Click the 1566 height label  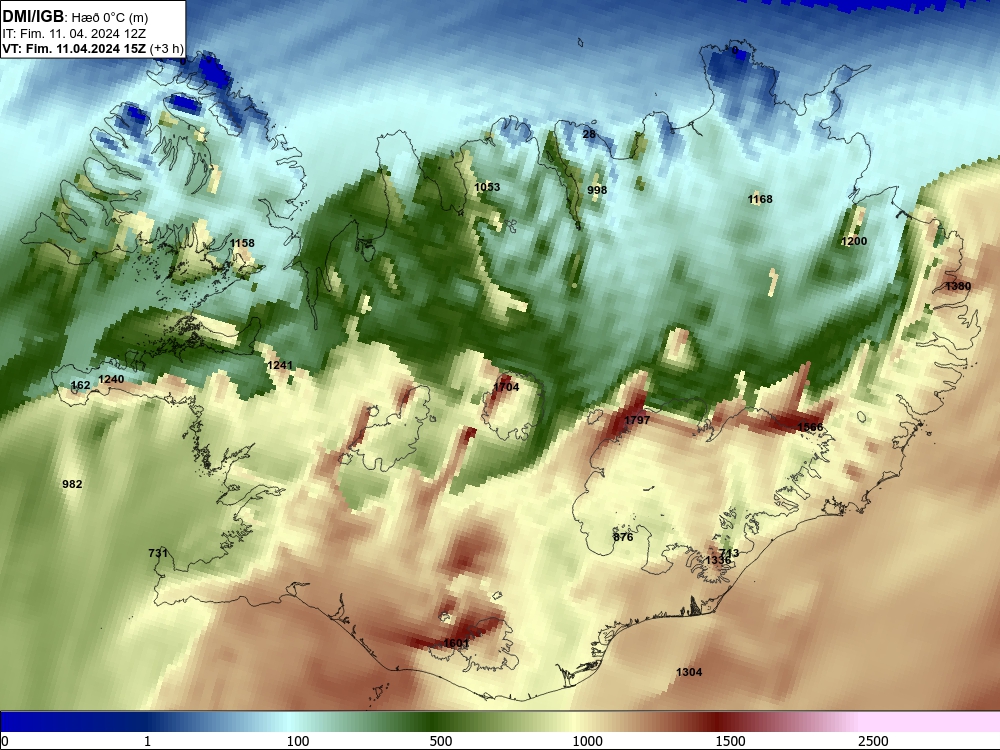tap(810, 427)
